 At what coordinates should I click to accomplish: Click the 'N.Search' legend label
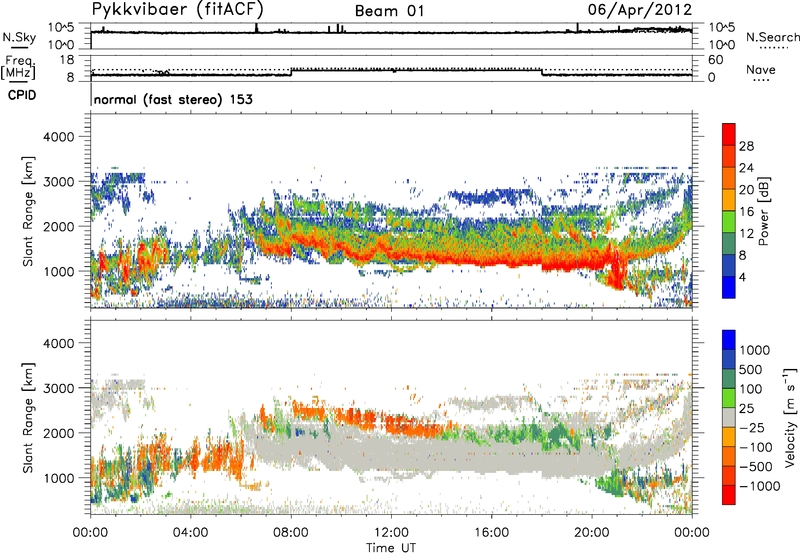tap(772, 37)
